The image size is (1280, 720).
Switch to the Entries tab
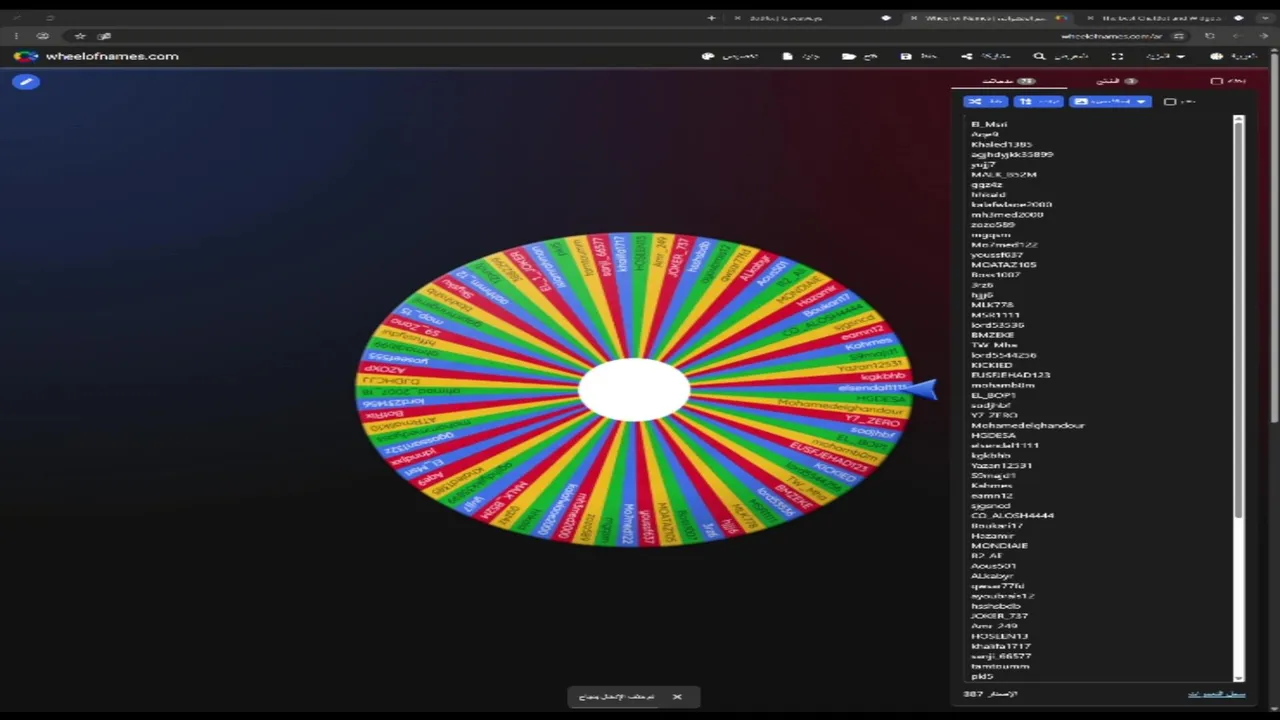(x=1008, y=81)
